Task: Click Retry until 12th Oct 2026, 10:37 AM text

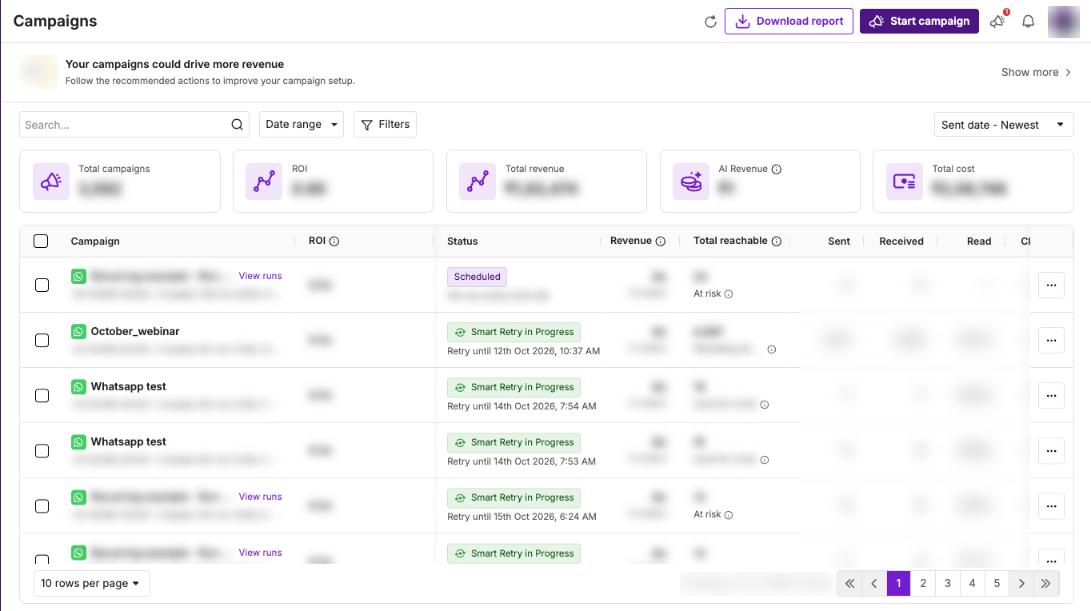Action: click(523, 351)
